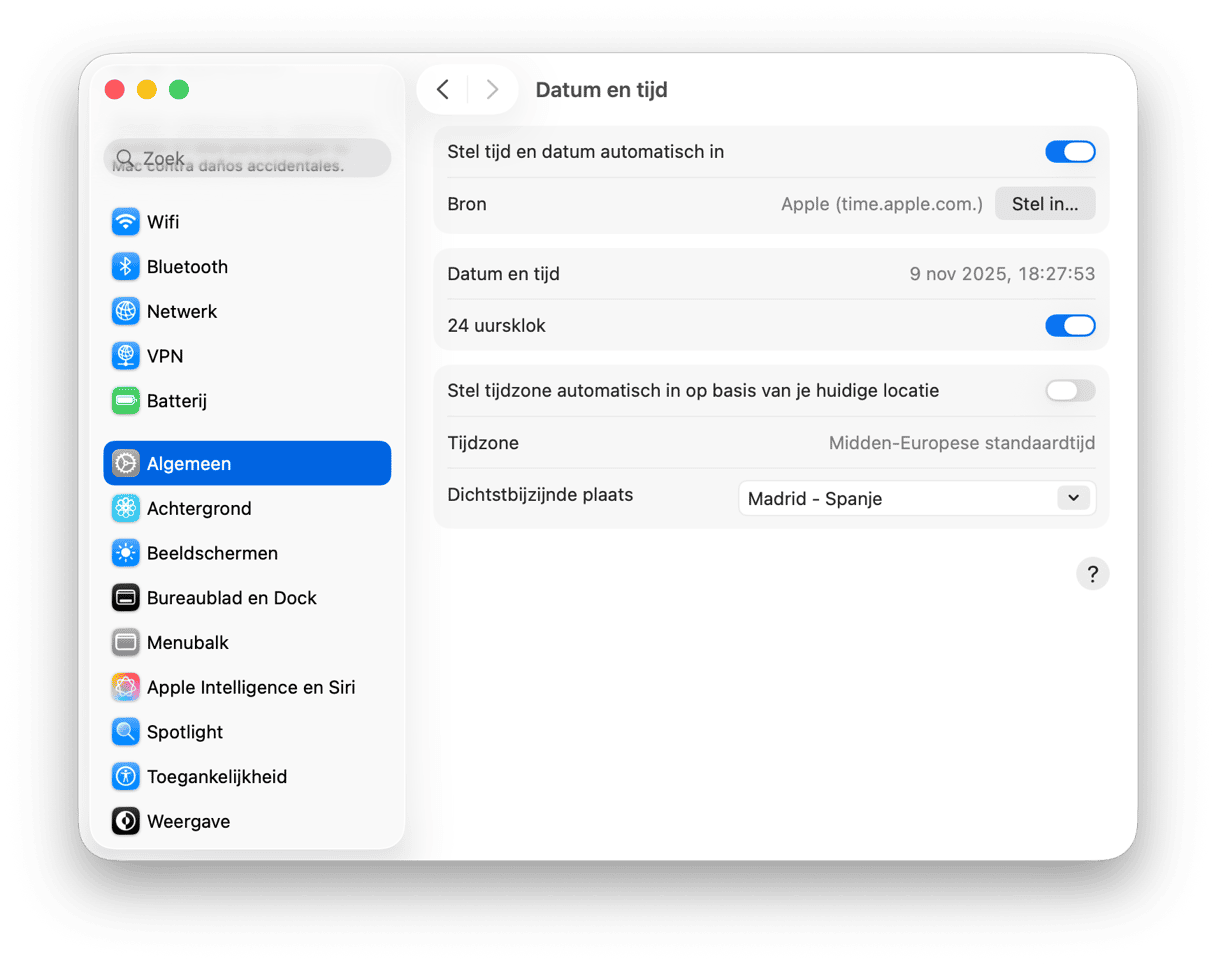Select Algemeen in the sidebar
The height and width of the screenshot is (964, 1216).
[x=247, y=464]
